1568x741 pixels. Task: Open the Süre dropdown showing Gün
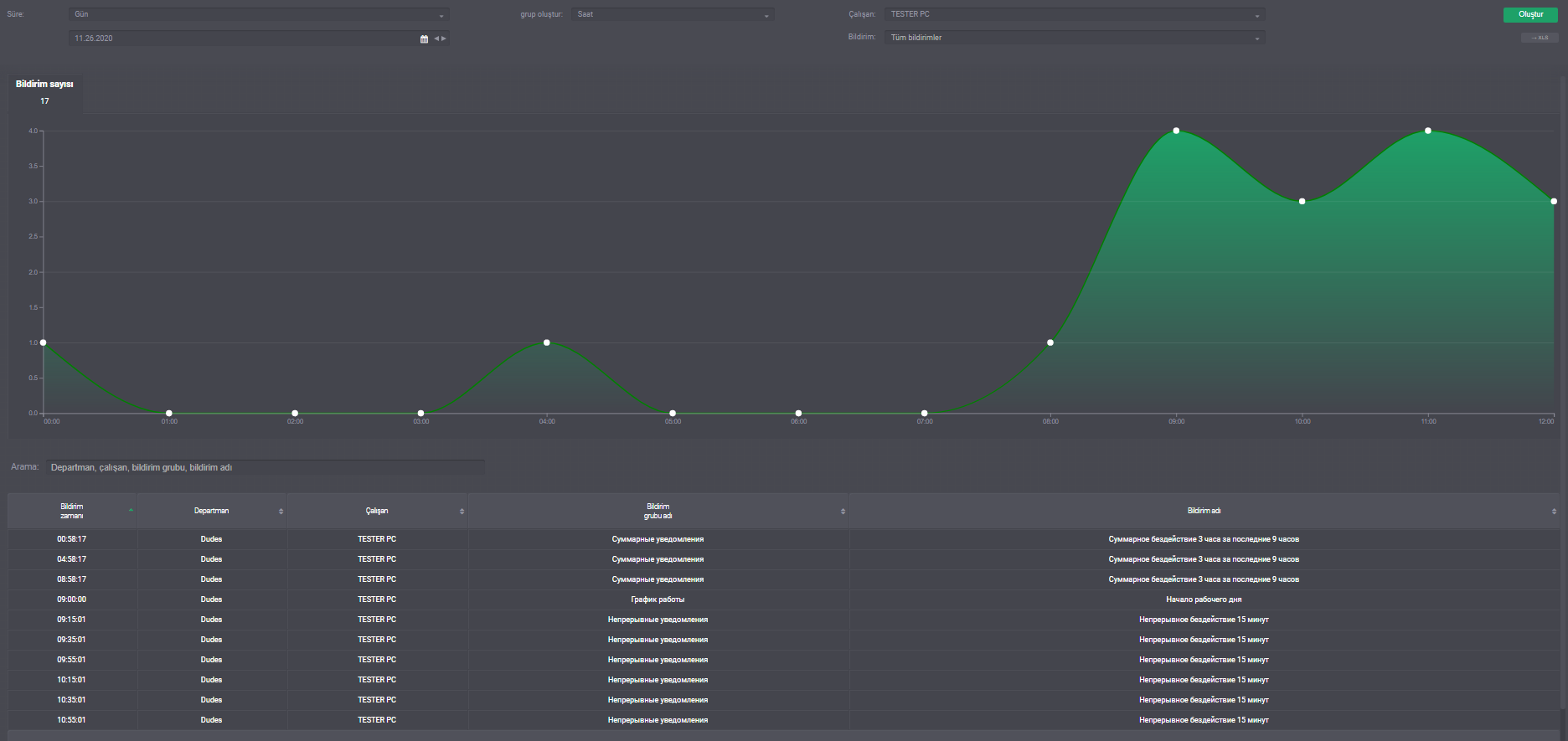[259, 14]
